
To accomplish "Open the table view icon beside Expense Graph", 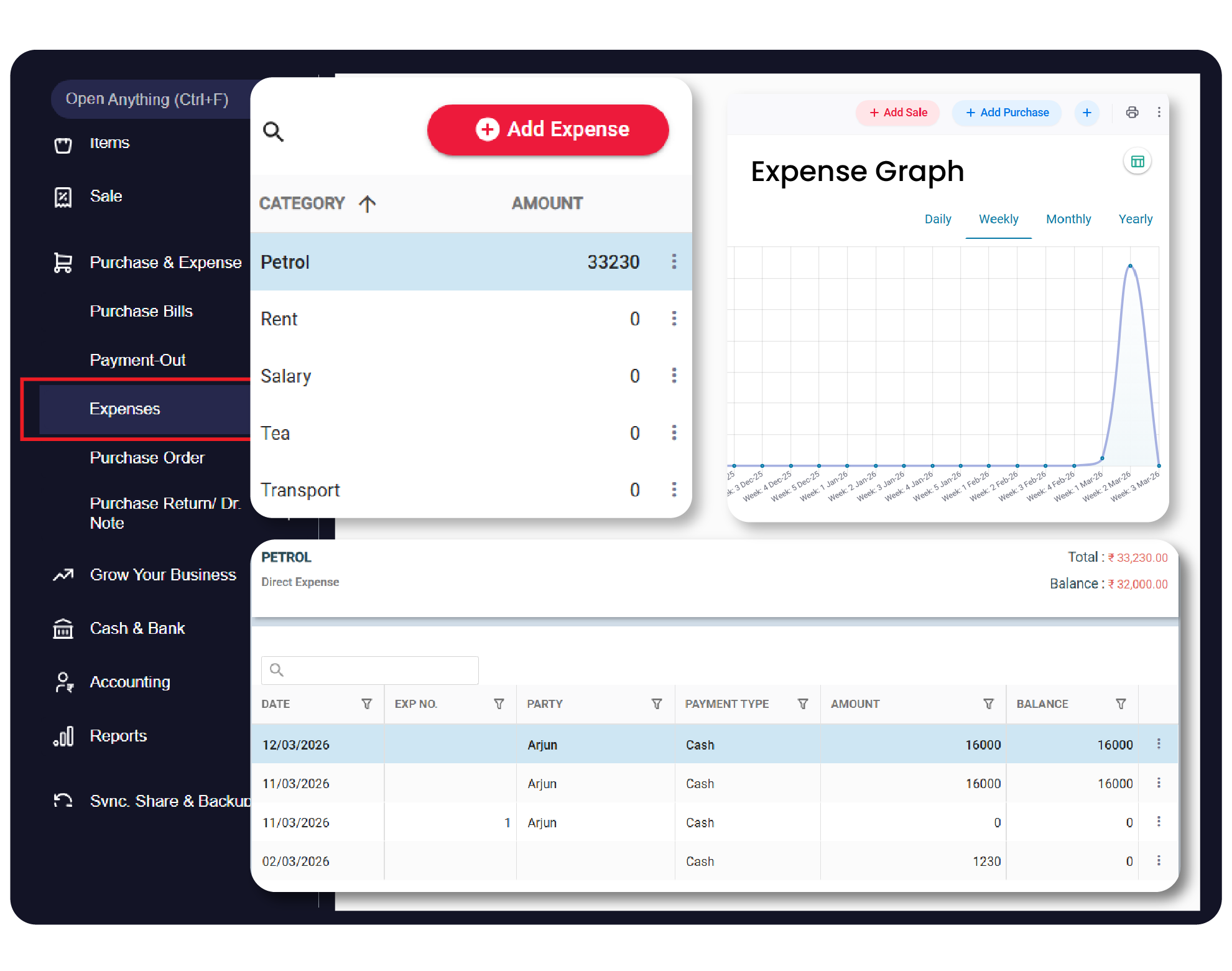I will pos(1137,162).
